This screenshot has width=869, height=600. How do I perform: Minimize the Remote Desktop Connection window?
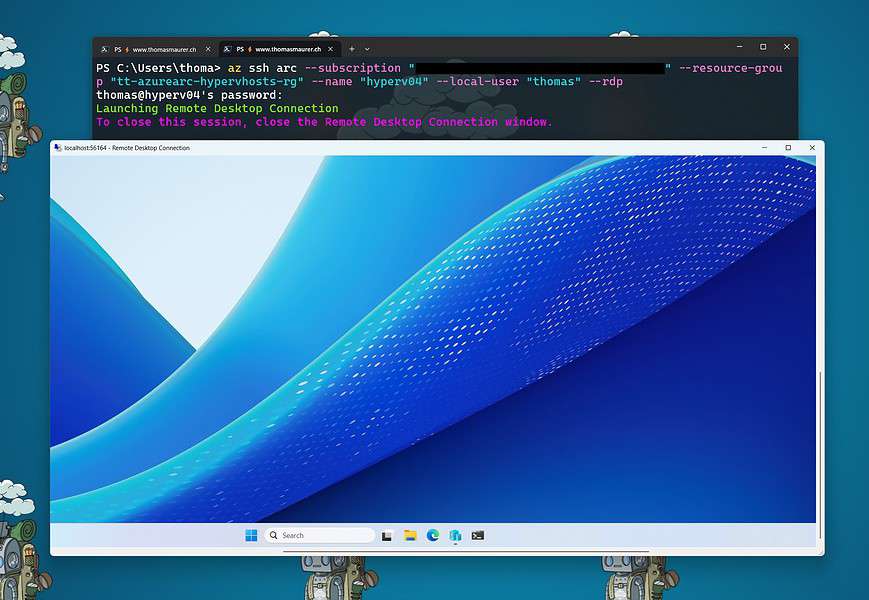pos(764,147)
